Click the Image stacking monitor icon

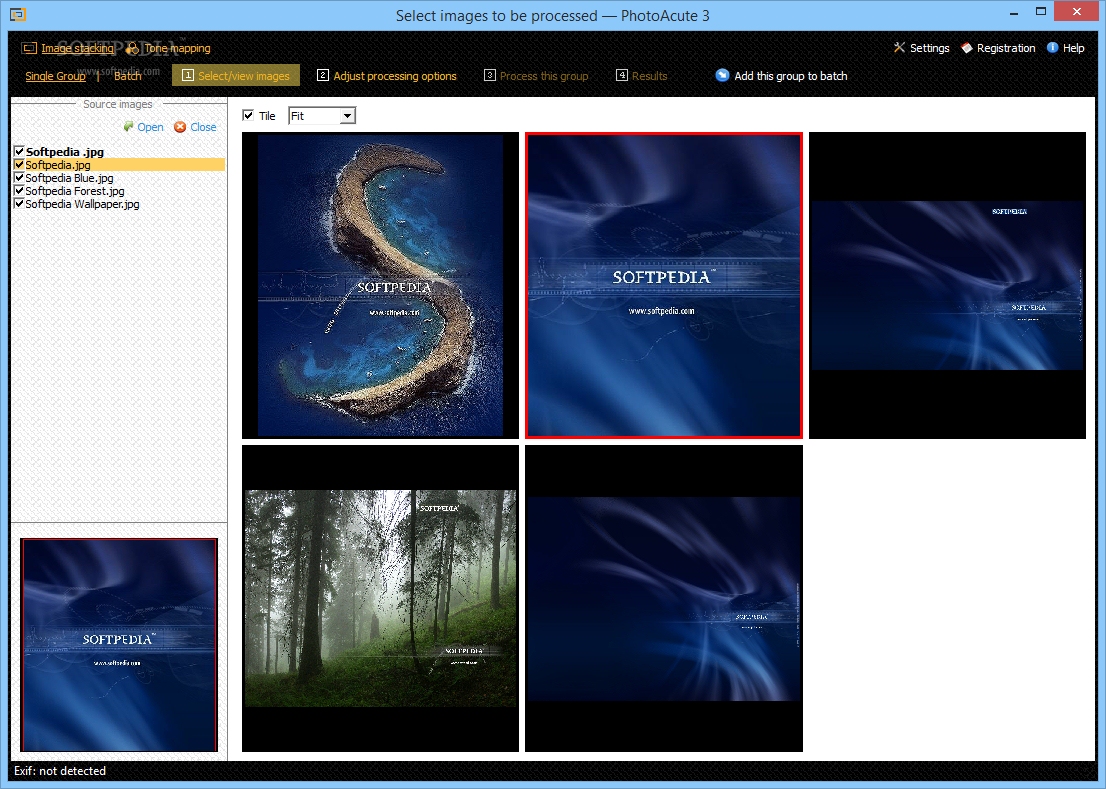[x=29, y=48]
